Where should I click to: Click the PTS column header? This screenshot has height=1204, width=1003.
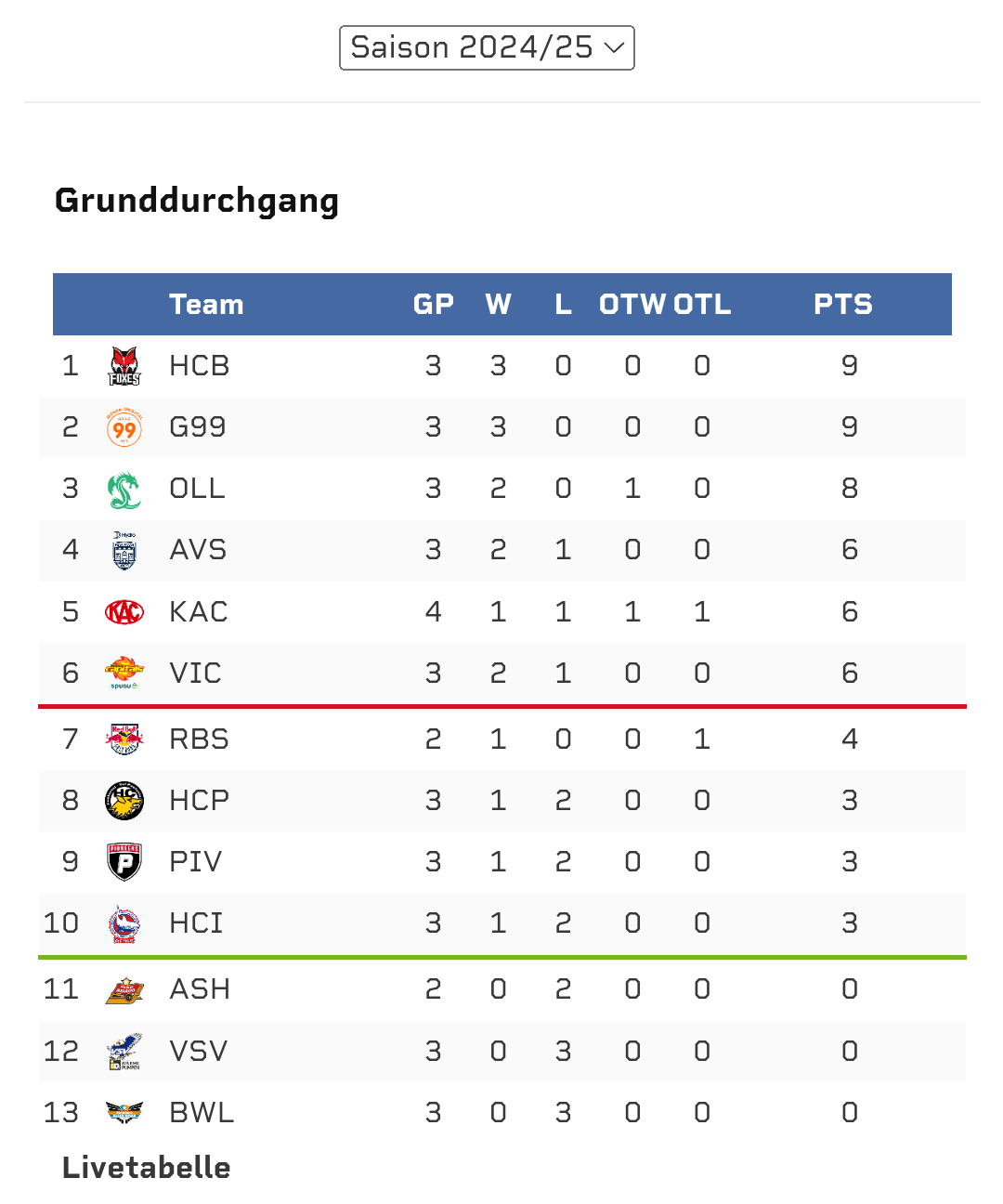pyautogui.click(x=843, y=305)
